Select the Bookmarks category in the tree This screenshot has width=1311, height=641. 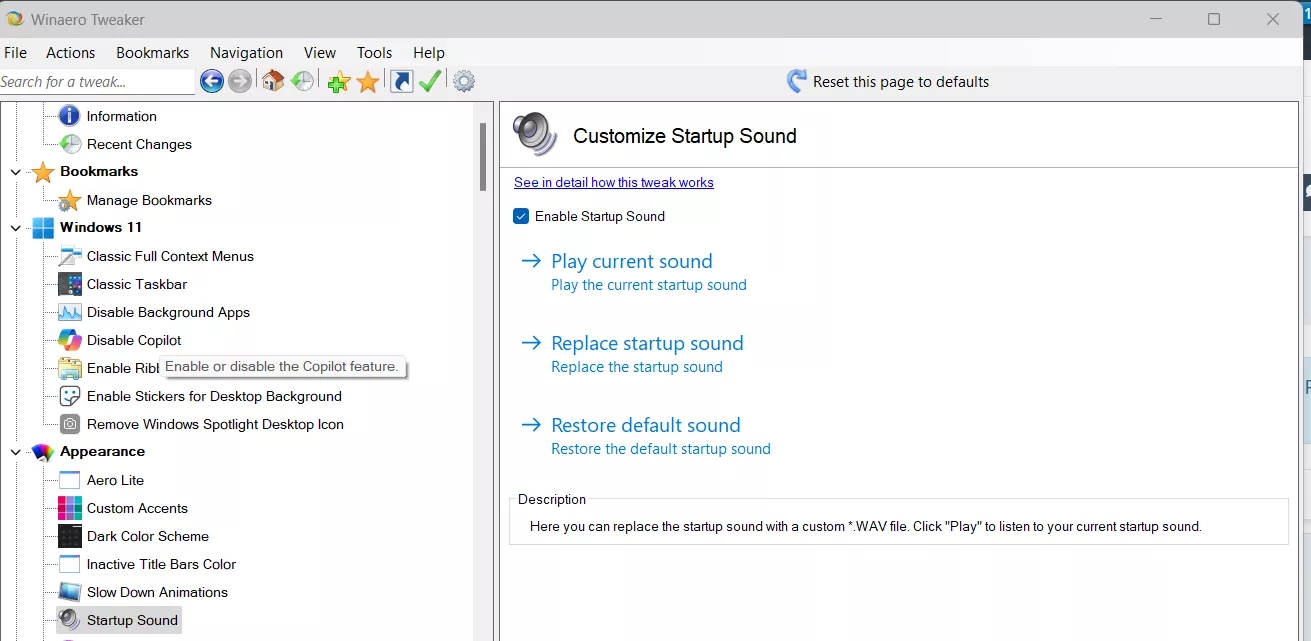click(x=99, y=172)
